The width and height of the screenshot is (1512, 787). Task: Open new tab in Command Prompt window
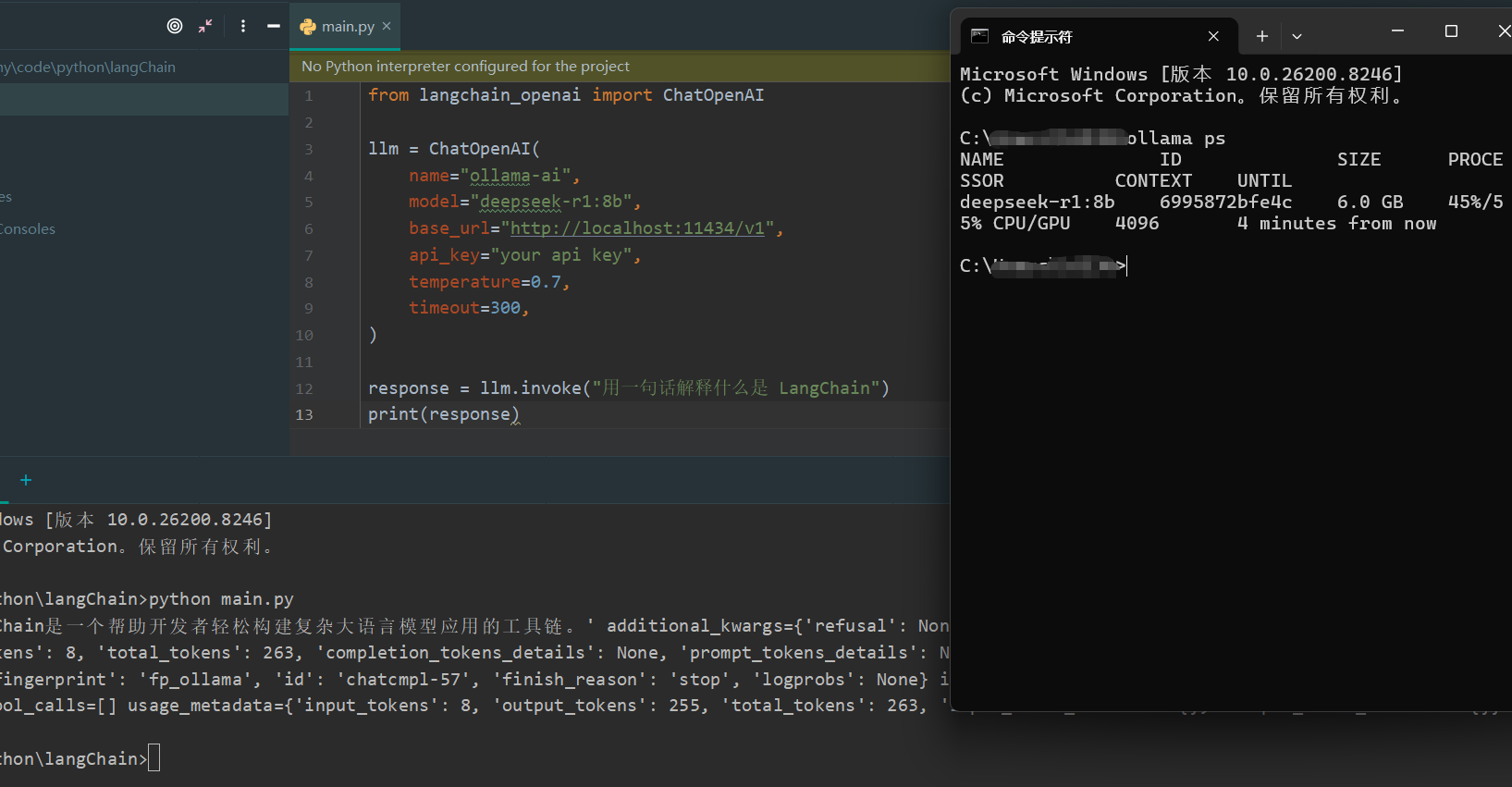(x=1262, y=36)
